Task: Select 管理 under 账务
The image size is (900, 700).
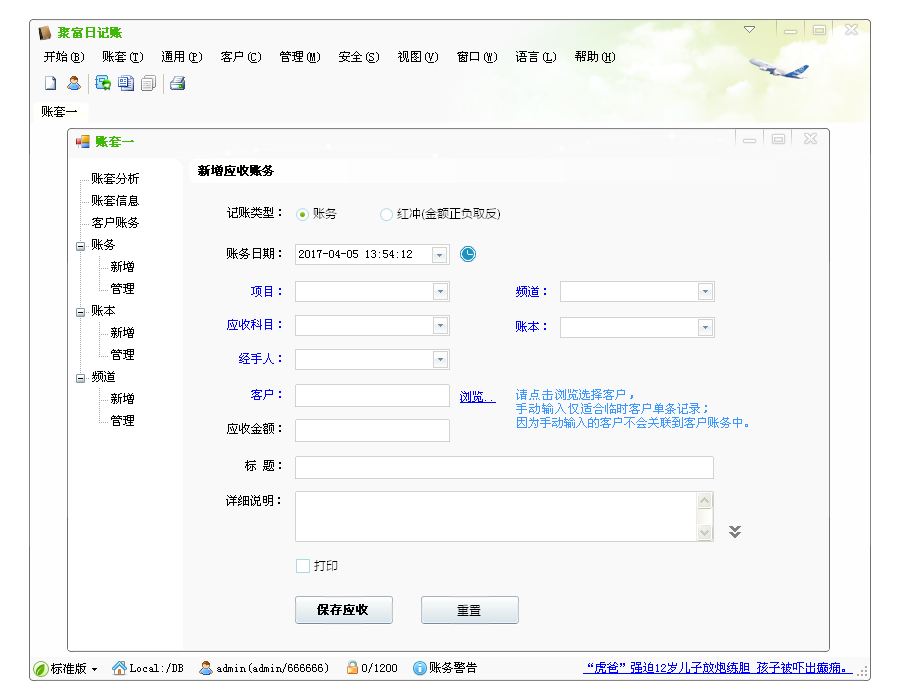Action: tap(122, 289)
